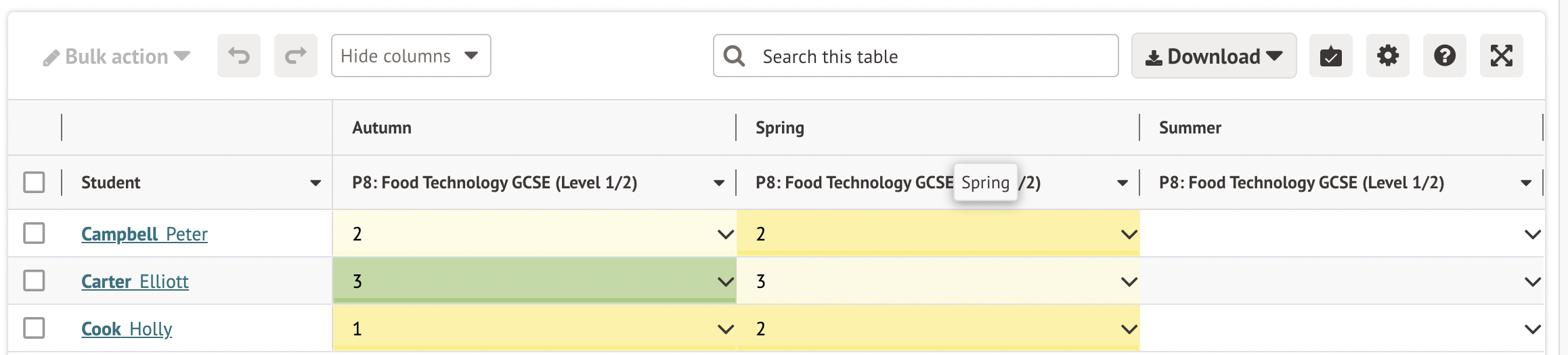Screen dimensions: 1568x355
Task: Select the Campbell Peter row checkbox
Action: [34, 233]
